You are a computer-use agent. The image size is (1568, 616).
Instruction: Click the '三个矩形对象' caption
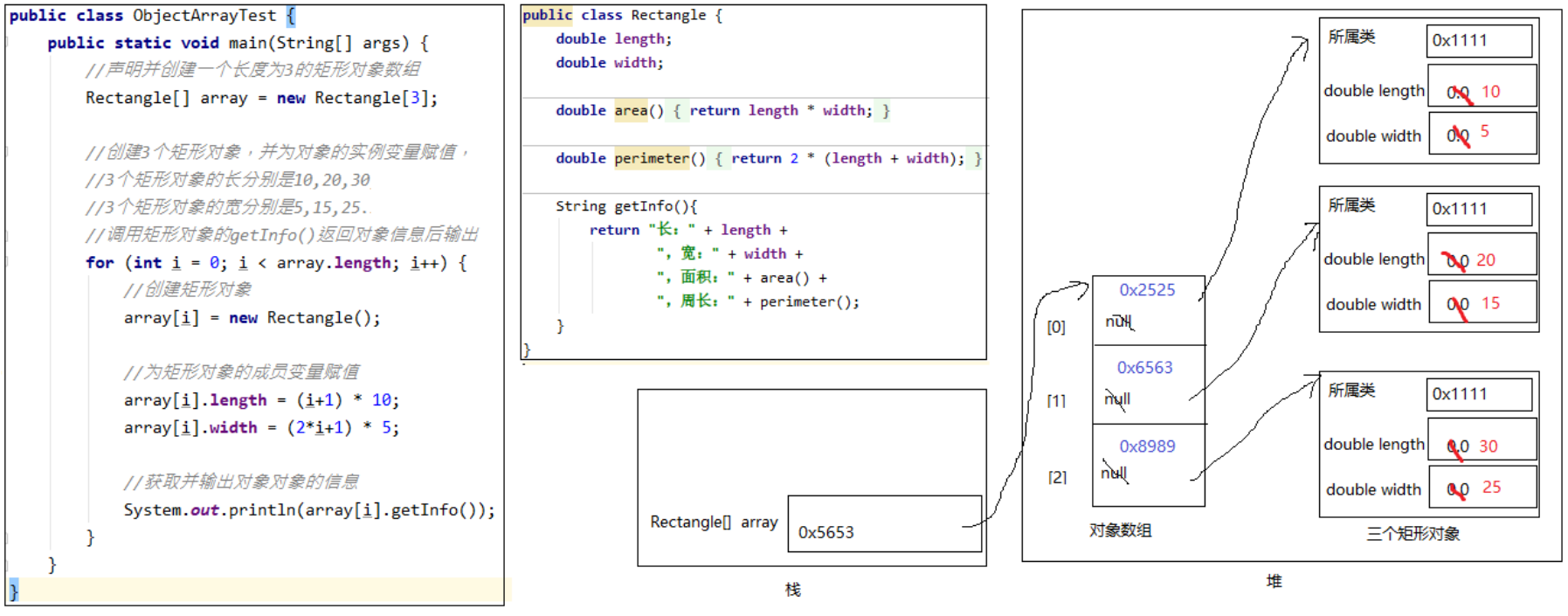point(1413,533)
